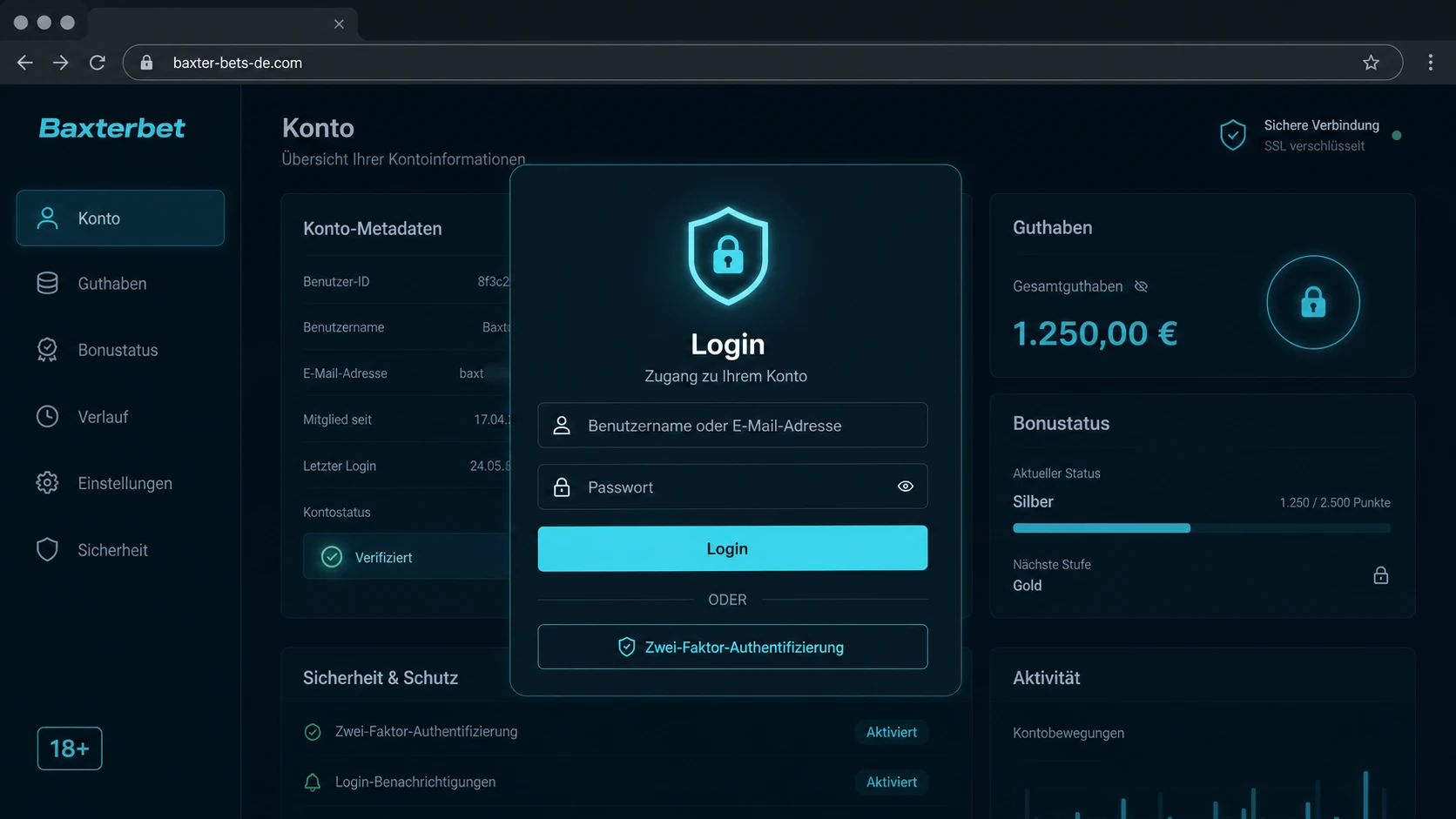Image resolution: width=1456 pixels, height=819 pixels.
Task: Select Sicherheit in the sidebar
Action: pyautogui.click(x=120, y=550)
